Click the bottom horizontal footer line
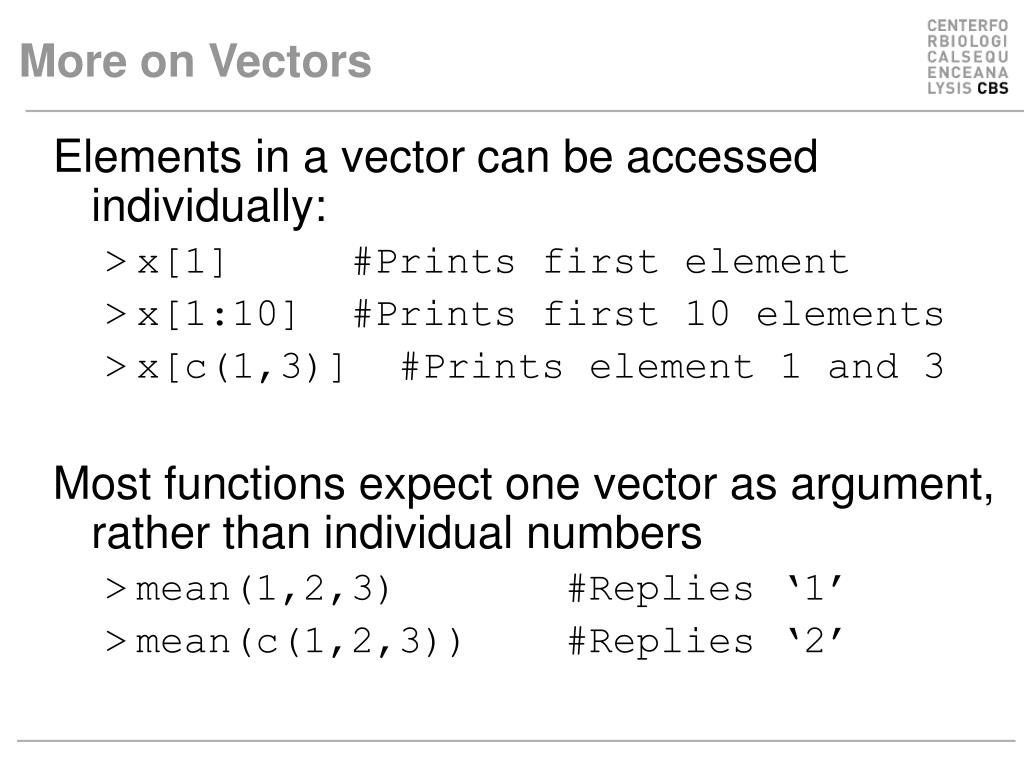Screen dimensions: 1024x768 coord(516,741)
